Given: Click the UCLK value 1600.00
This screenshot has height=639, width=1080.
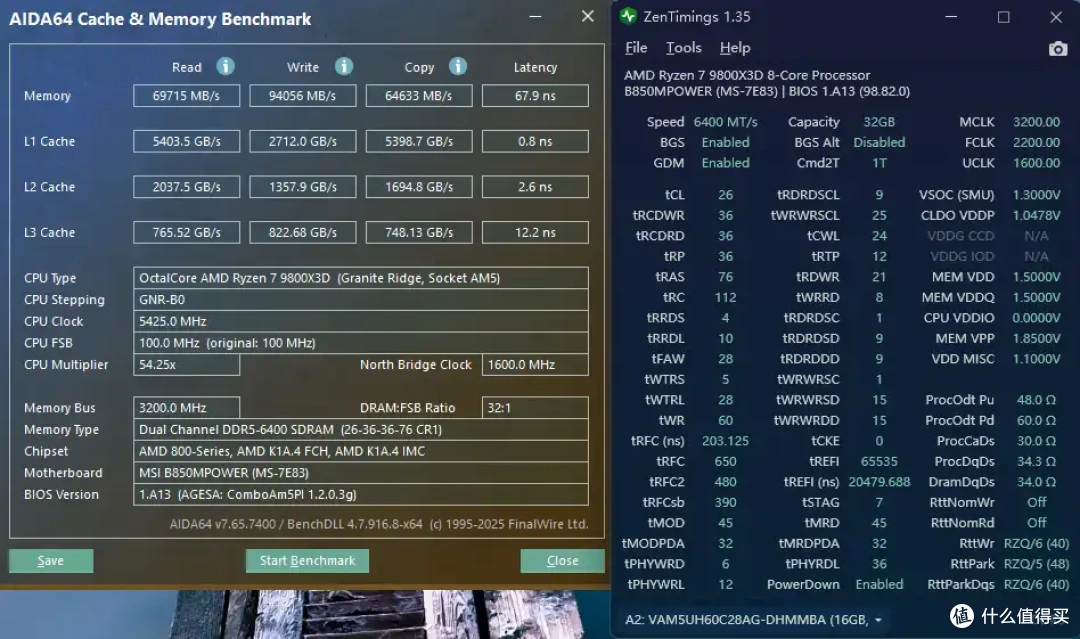Looking at the screenshot, I should [x=1036, y=163].
